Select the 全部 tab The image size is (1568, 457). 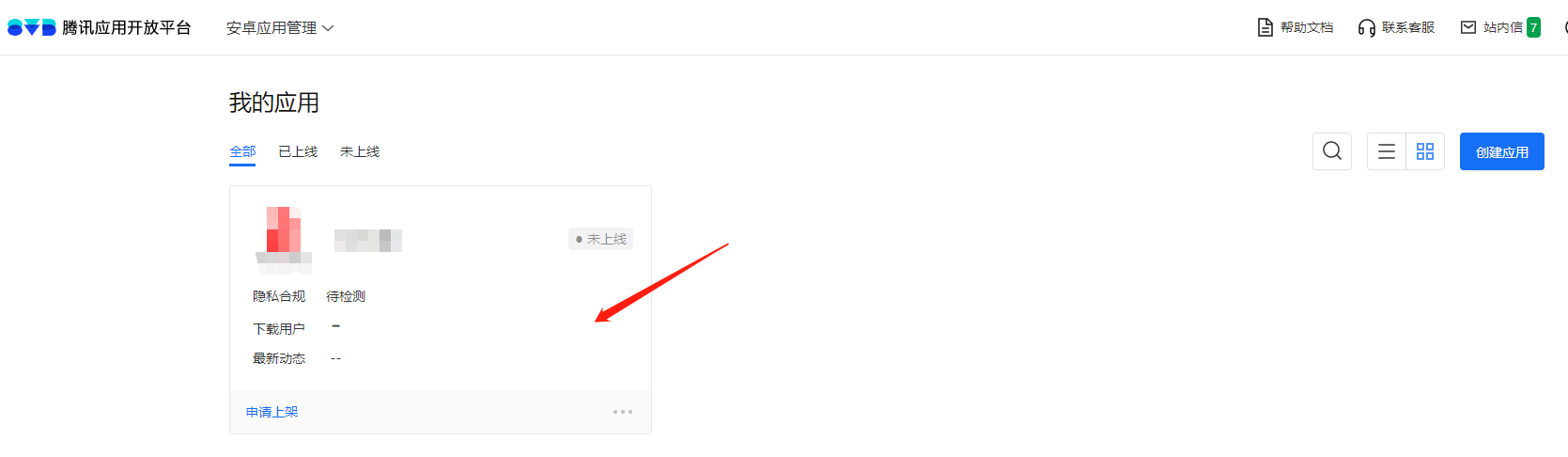pos(242,151)
